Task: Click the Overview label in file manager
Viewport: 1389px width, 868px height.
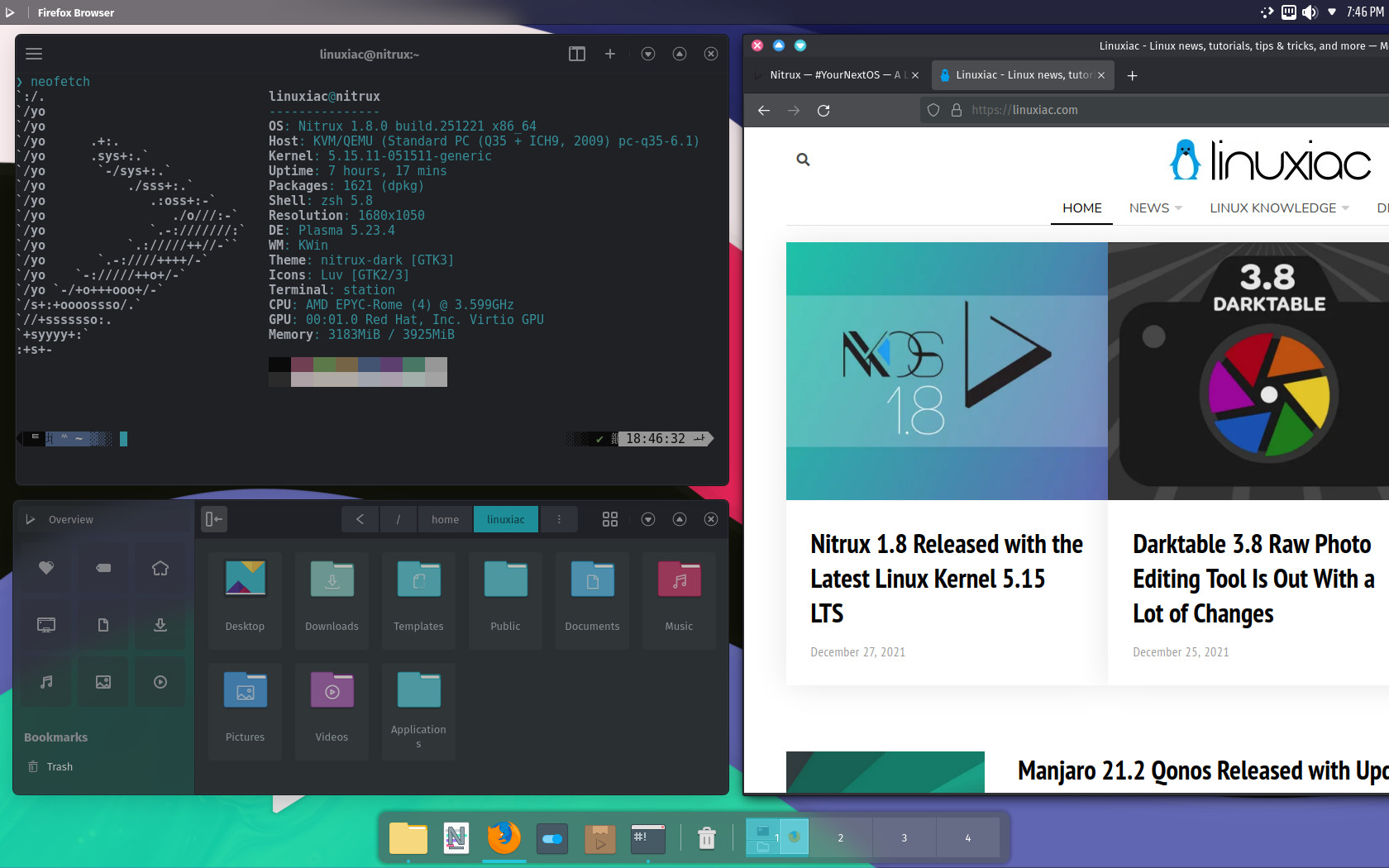Action: pyautogui.click(x=71, y=519)
